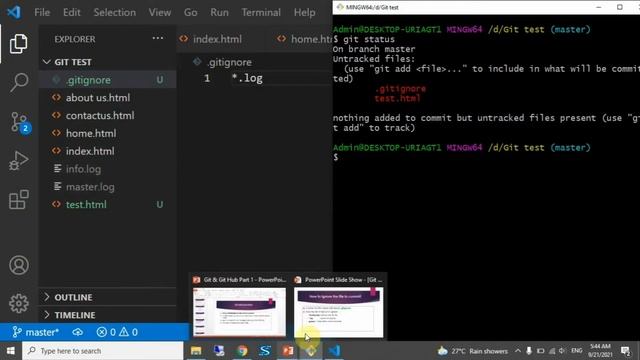Open the Accounts icon in activity bar
The width and height of the screenshot is (640, 360).
click(x=19, y=265)
